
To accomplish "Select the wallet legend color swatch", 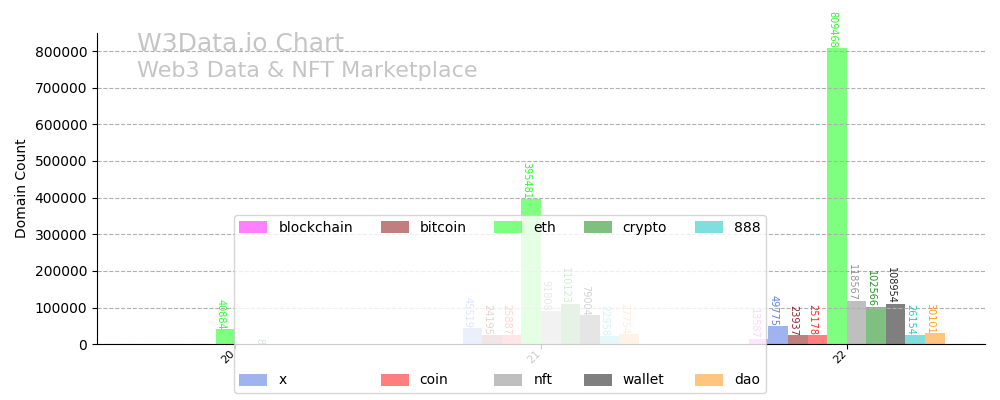I will coord(598,380).
